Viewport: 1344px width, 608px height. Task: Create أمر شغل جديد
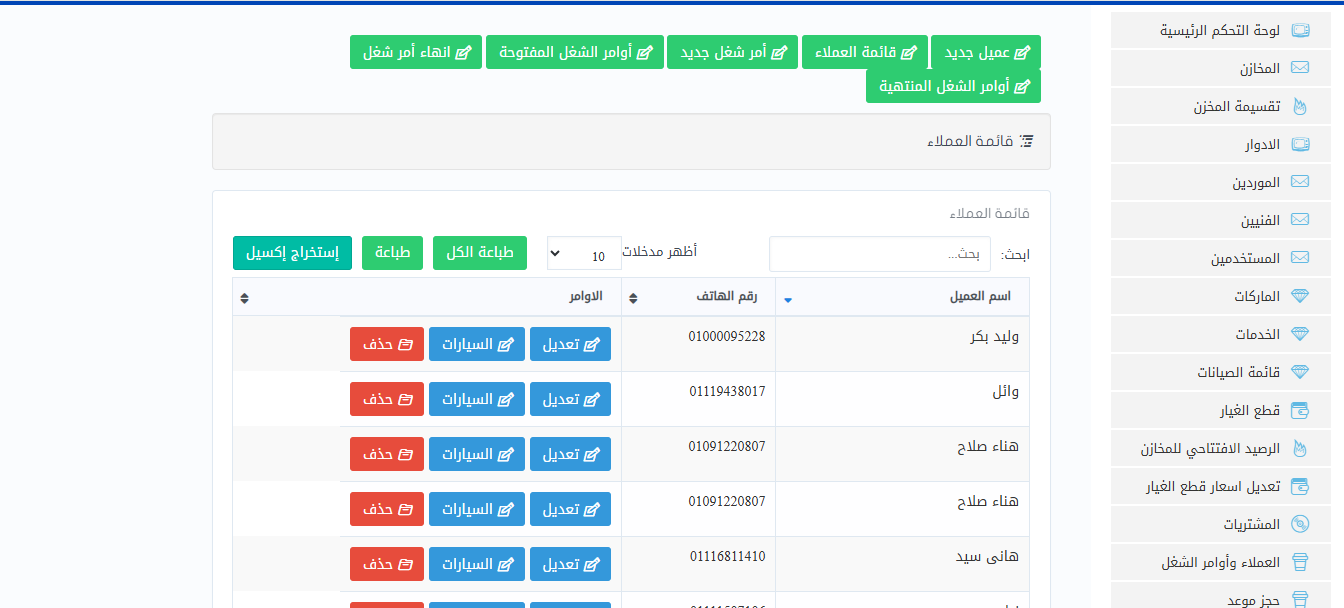733,52
